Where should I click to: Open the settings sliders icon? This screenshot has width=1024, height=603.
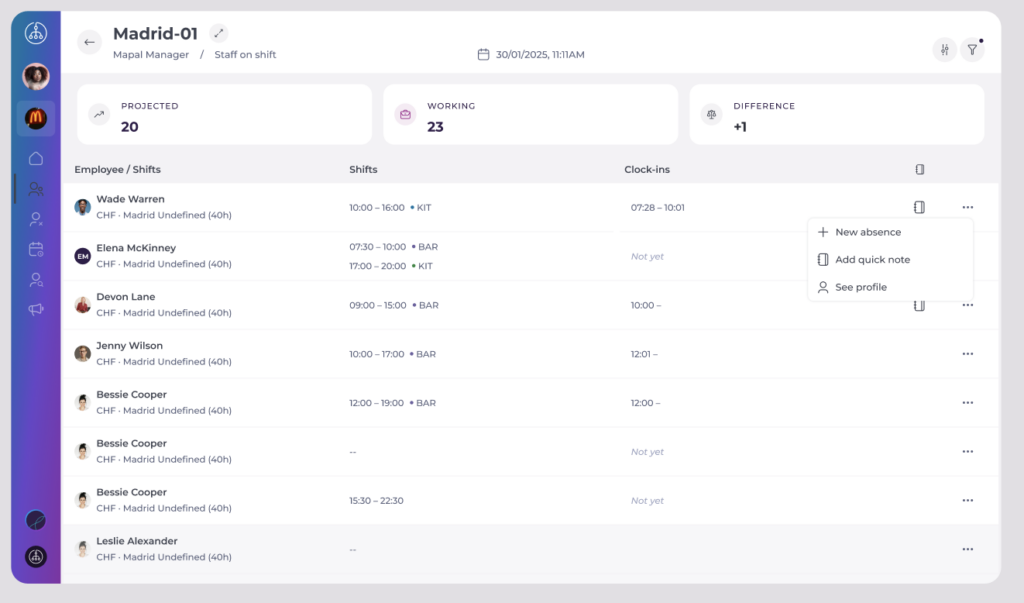point(944,49)
